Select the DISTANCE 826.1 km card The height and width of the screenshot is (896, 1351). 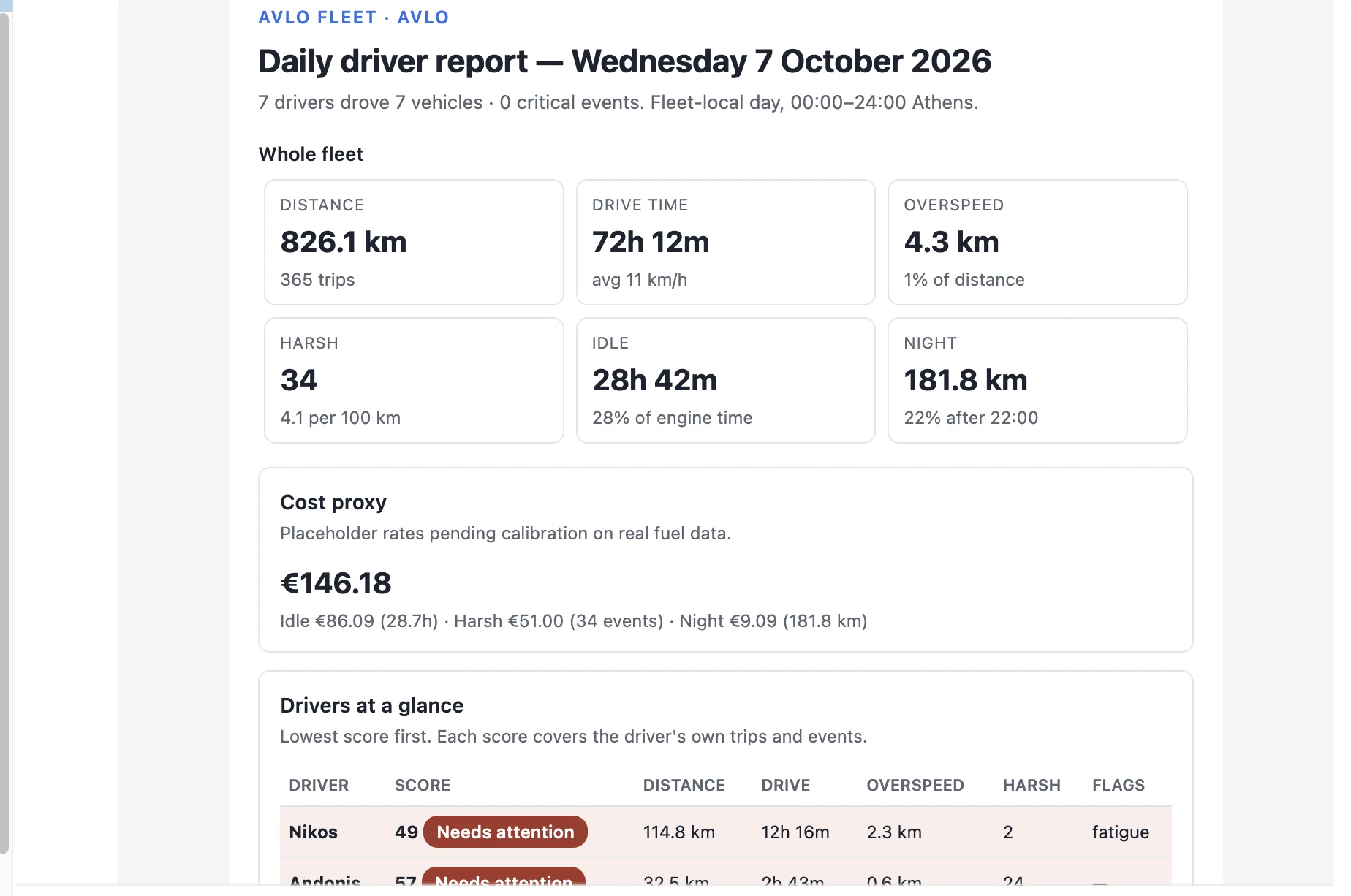(414, 242)
